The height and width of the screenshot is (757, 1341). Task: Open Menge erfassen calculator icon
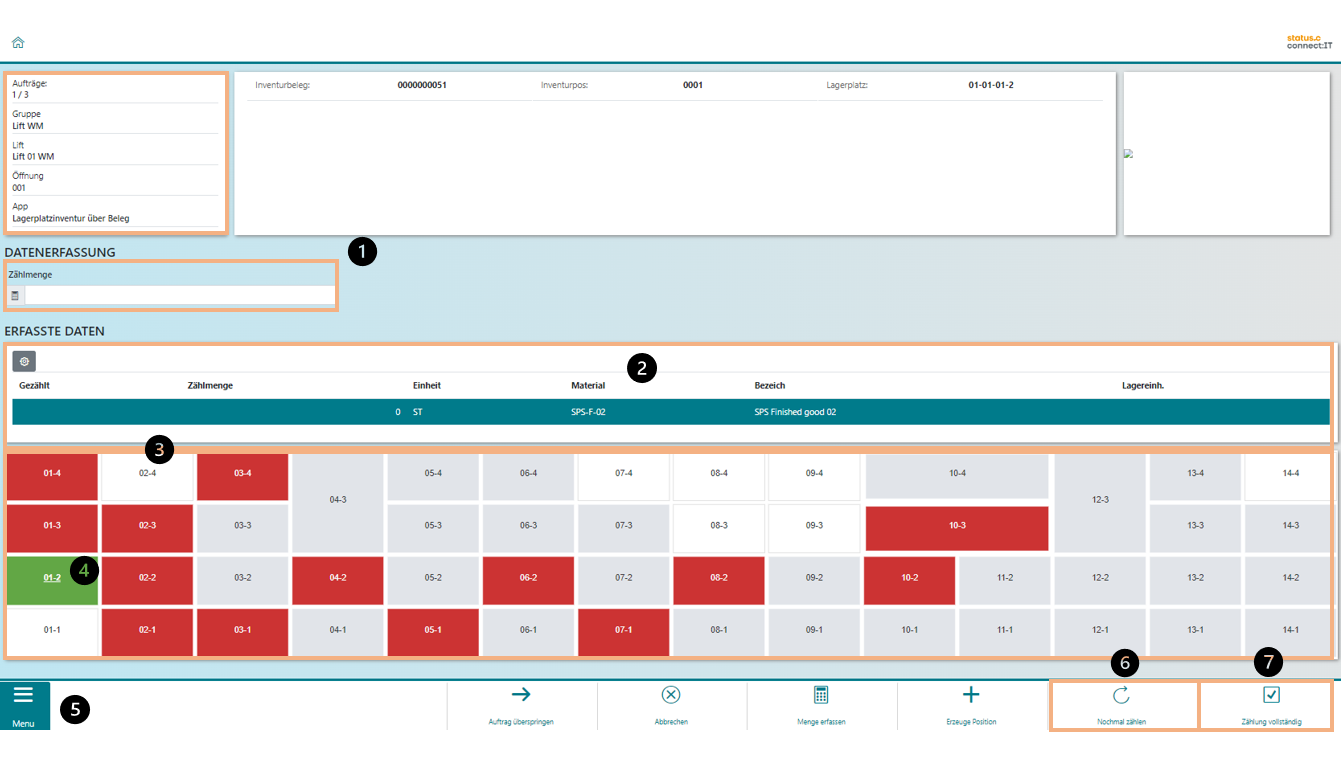pos(821,695)
